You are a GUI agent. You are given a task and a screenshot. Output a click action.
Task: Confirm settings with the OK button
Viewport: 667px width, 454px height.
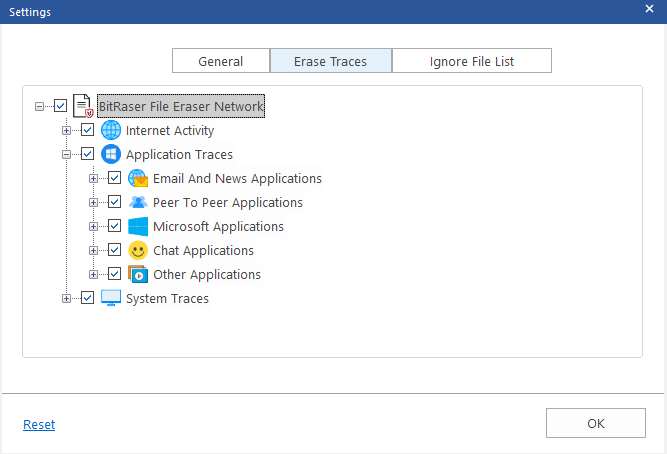(x=596, y=423)
